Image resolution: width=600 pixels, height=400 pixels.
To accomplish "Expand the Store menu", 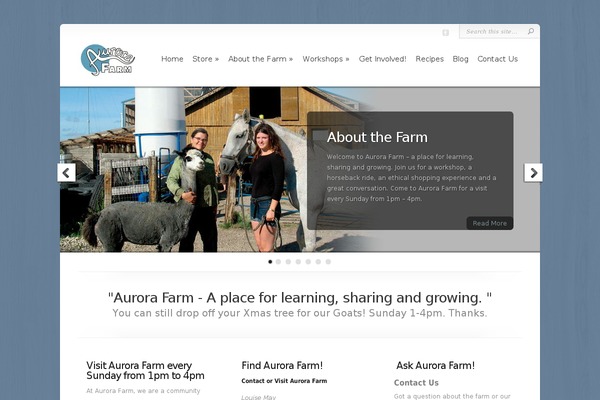I will [x=205, y=59].
